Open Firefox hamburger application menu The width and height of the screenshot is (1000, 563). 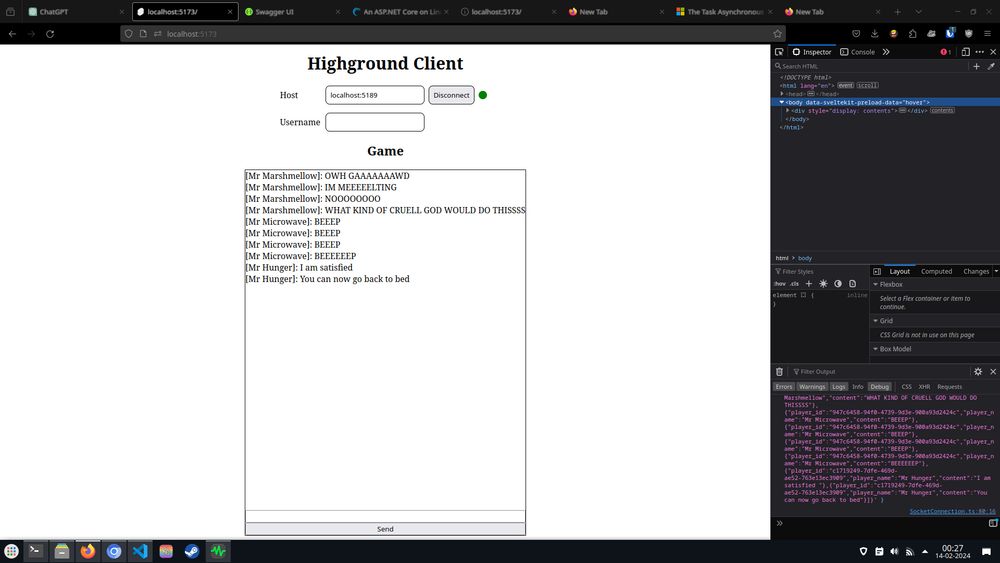pos(987,34)
